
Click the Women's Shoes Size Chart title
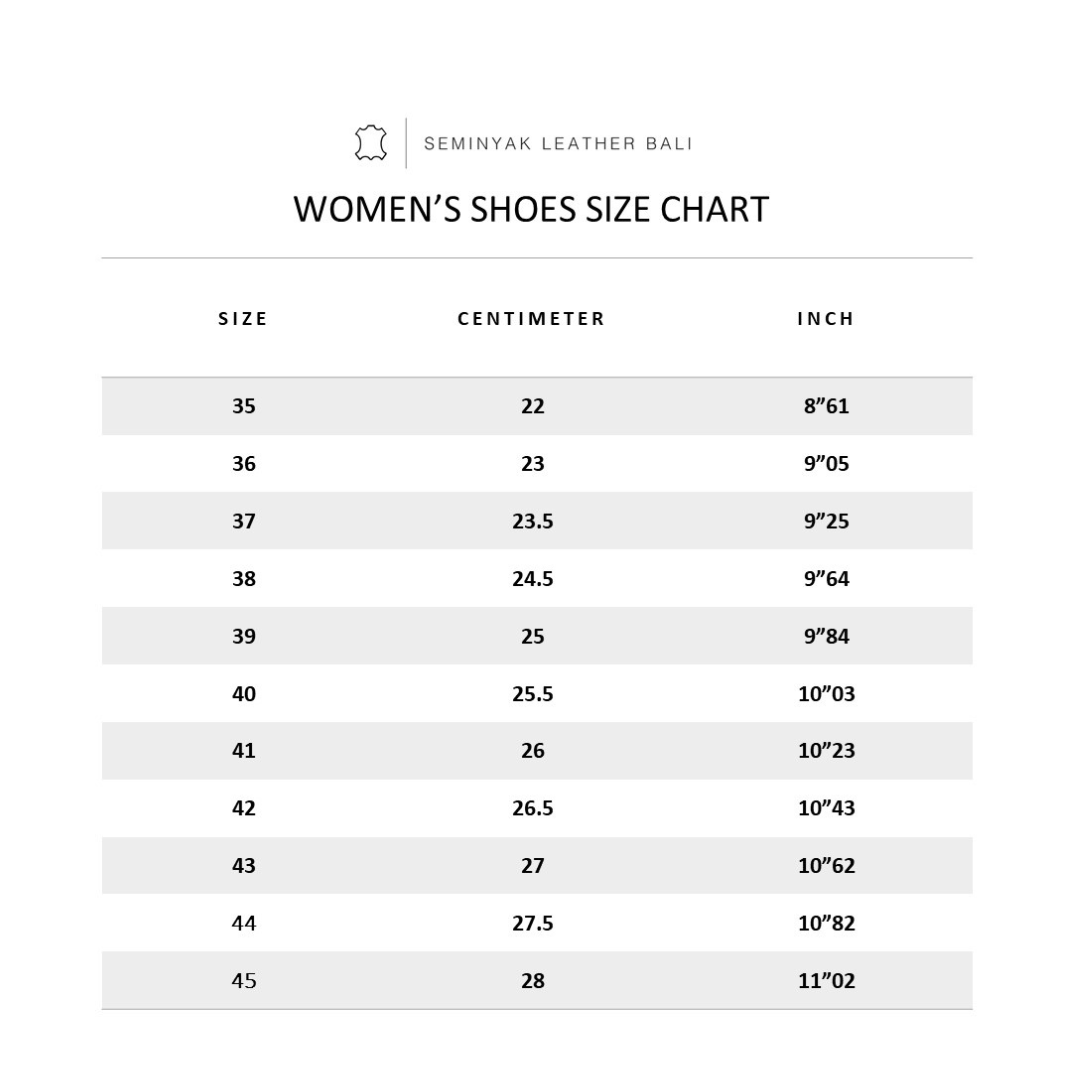click(x=531, y=209)
